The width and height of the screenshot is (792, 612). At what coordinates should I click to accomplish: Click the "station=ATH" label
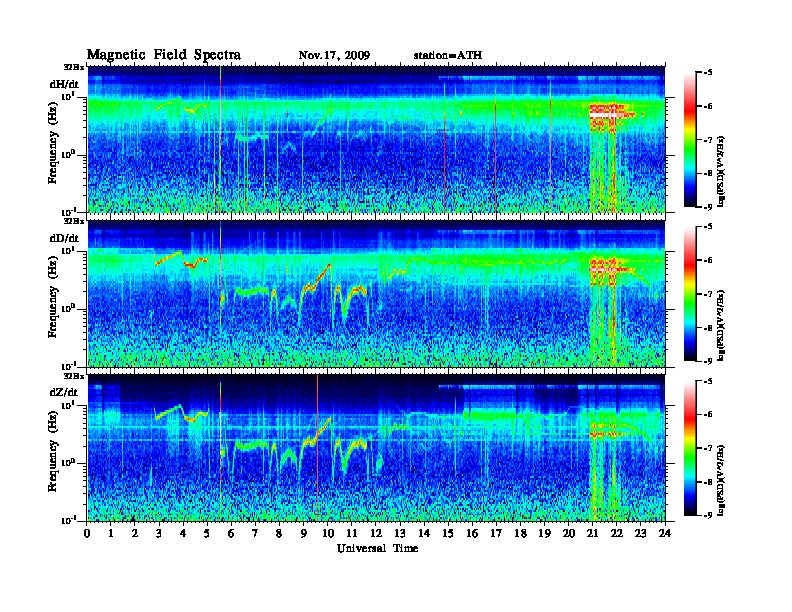point(448,56)
